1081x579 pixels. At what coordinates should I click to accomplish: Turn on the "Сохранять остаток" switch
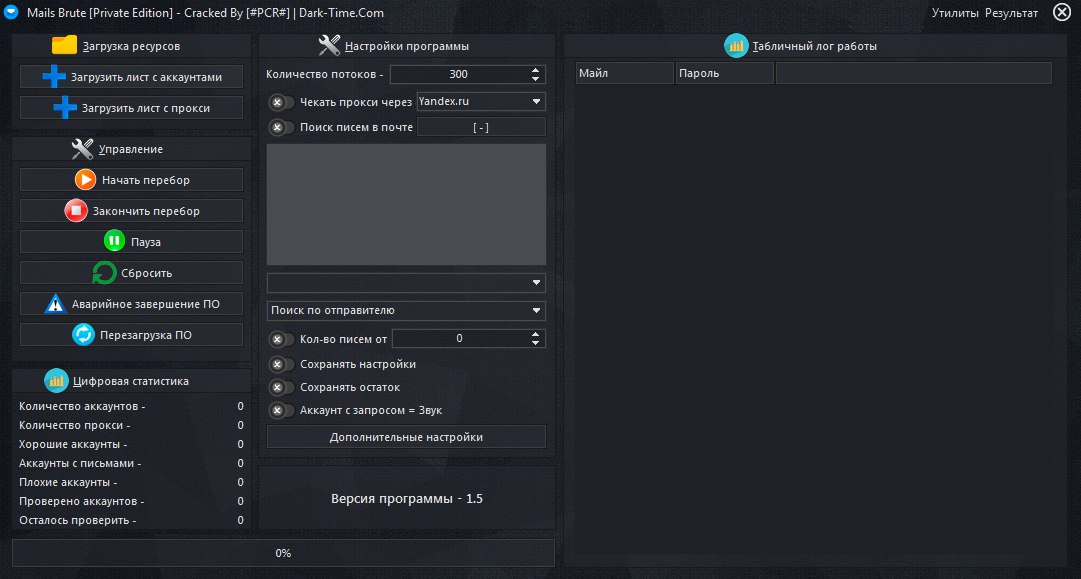point(281,387)
